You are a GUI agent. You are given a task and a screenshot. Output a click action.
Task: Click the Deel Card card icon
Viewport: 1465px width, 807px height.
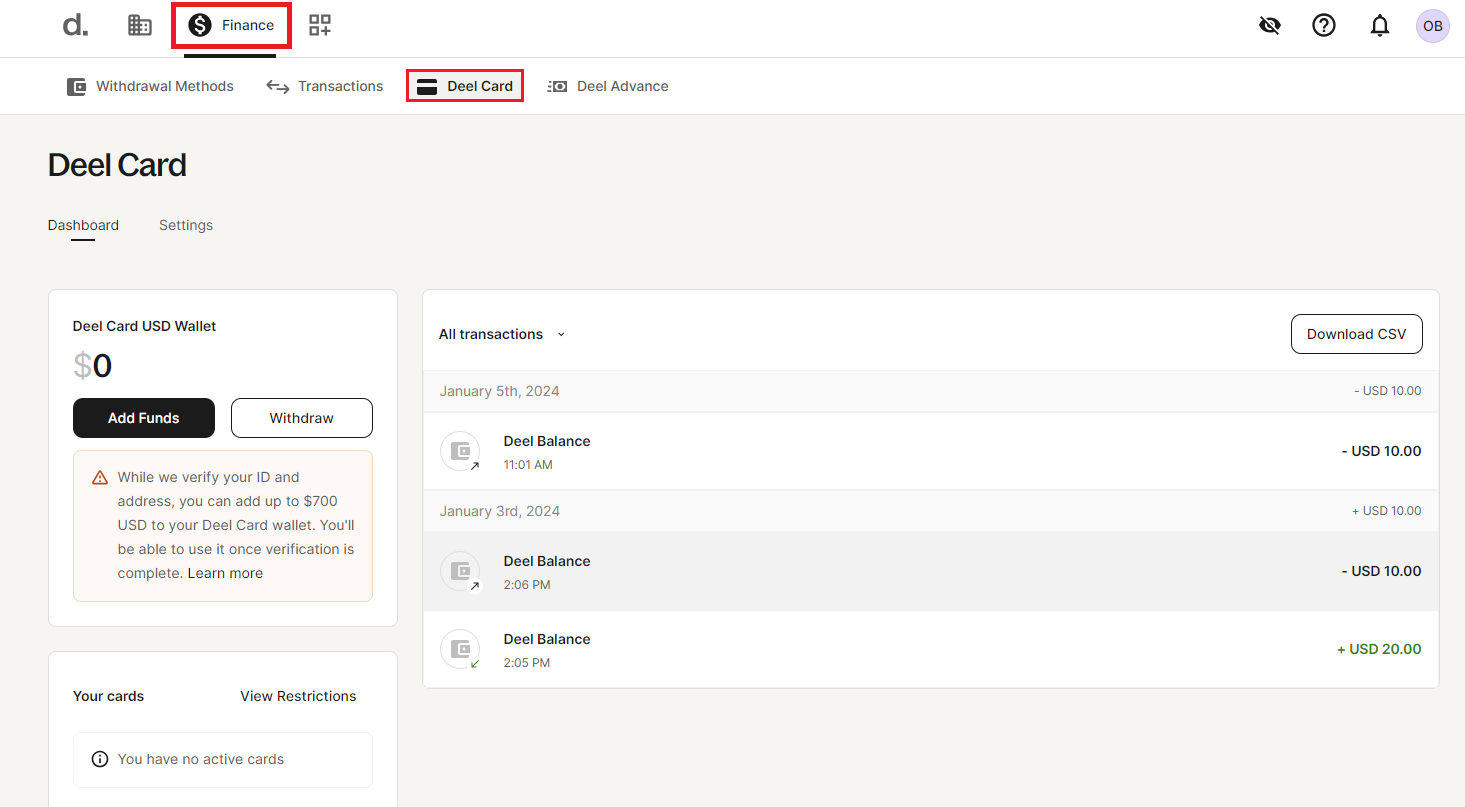click(x=427, y=87)
